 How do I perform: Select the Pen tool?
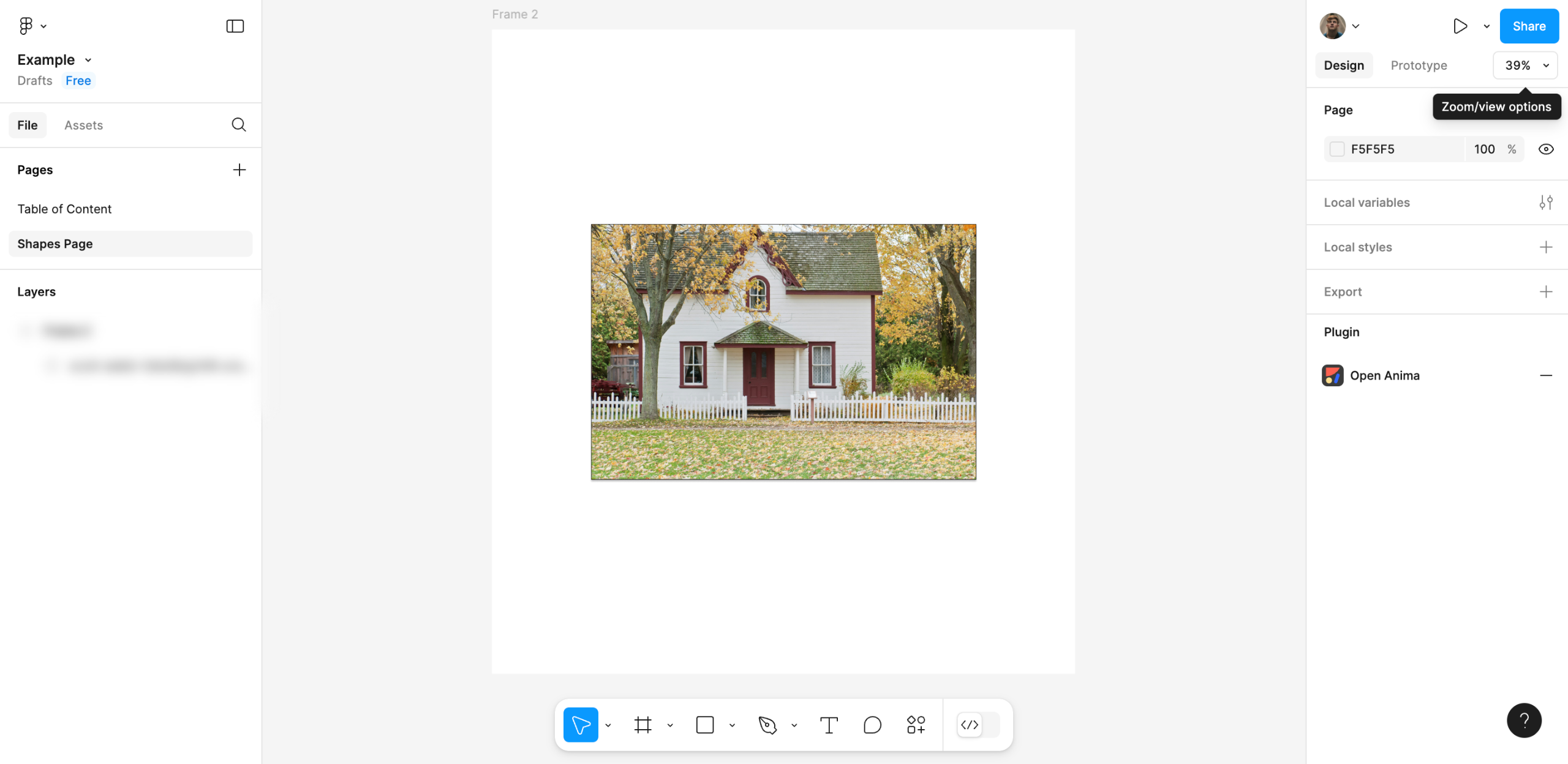click(x=767, y=725)
